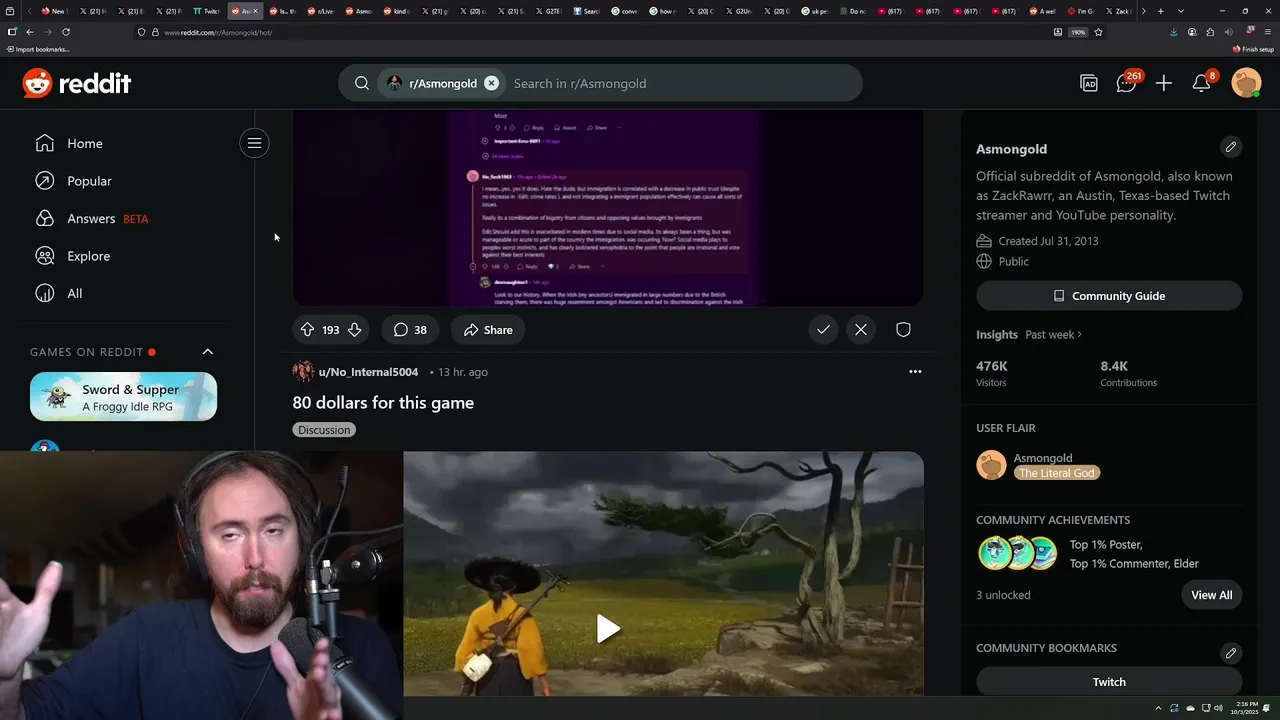Filter by the Discussion flair
The image size is (1280, 720).
324,429
